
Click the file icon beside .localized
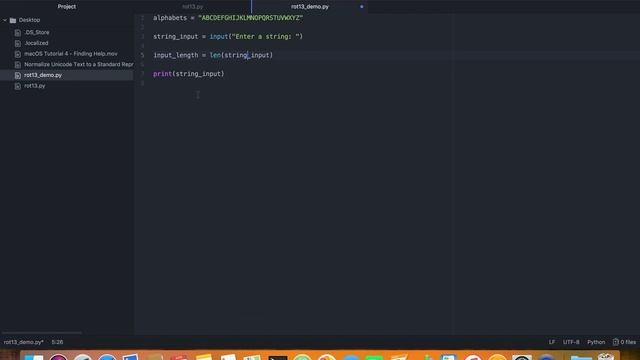(x=18, y=43)
